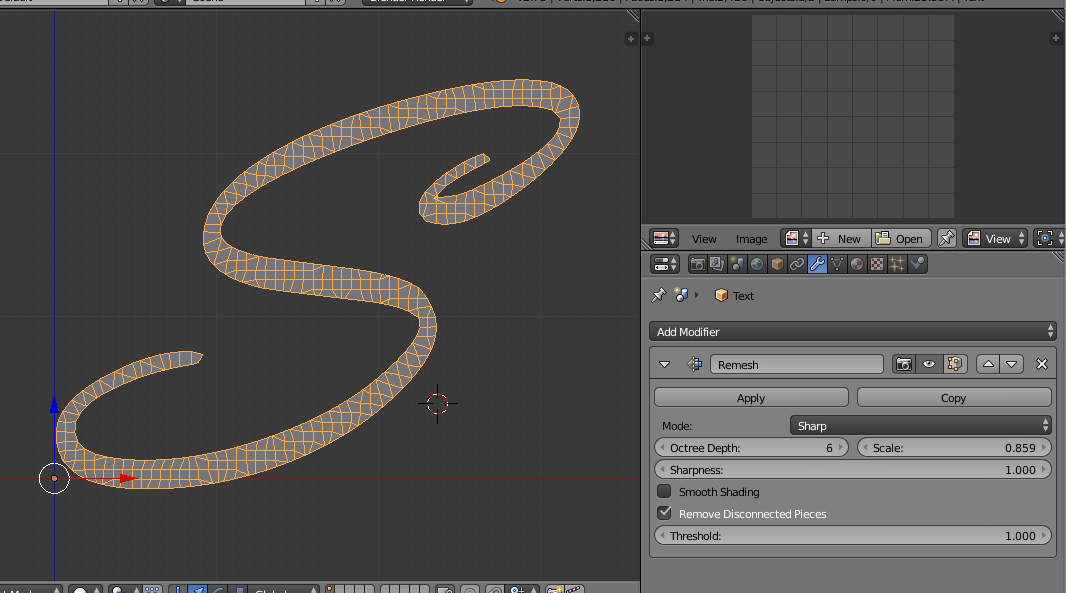Toggle Remesh modifier viewport visibility eye
Viewport: 1066px width, 593px height.
[929, 364]
